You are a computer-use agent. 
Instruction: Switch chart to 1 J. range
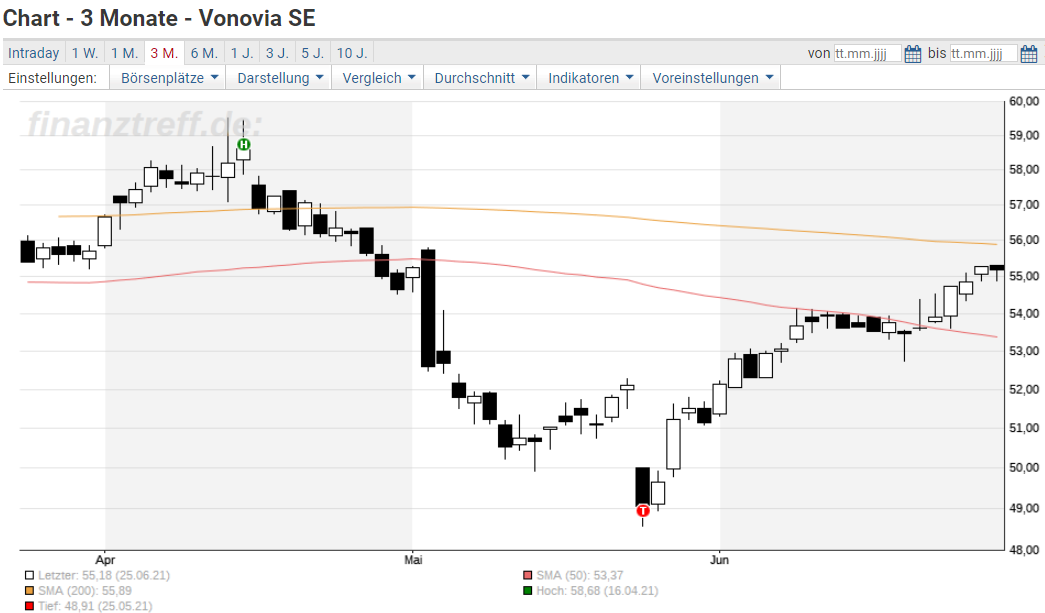pyautogui.click(x=243, y=53)
